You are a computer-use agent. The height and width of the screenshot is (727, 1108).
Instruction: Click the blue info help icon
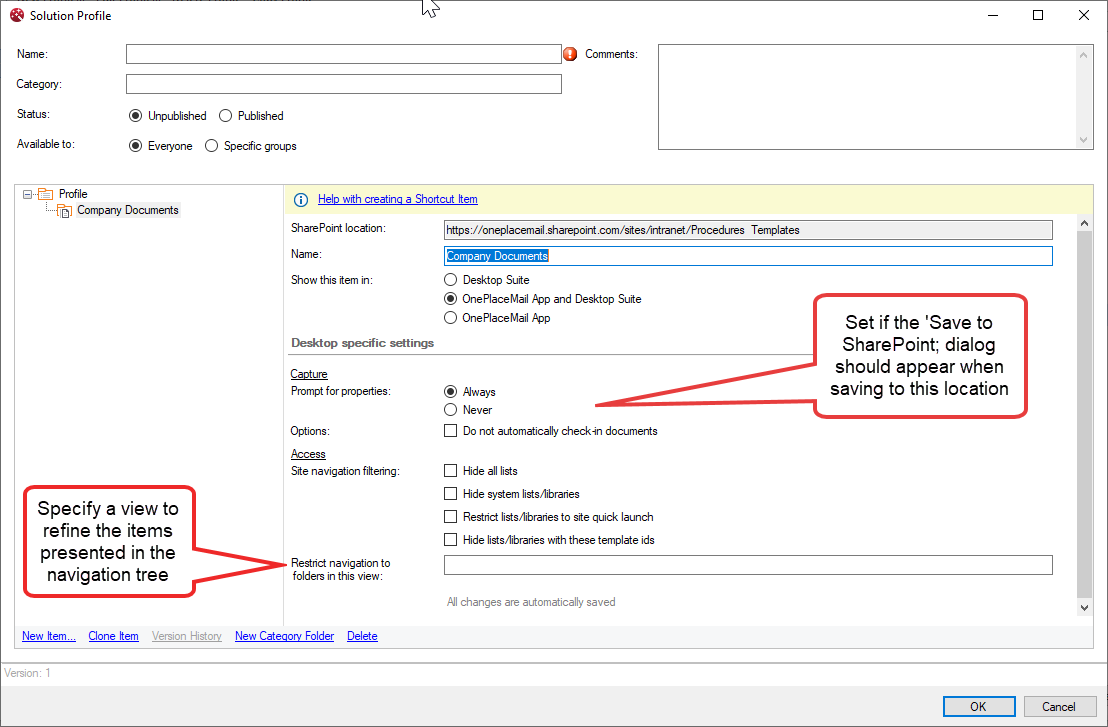[x=301, y=199]
